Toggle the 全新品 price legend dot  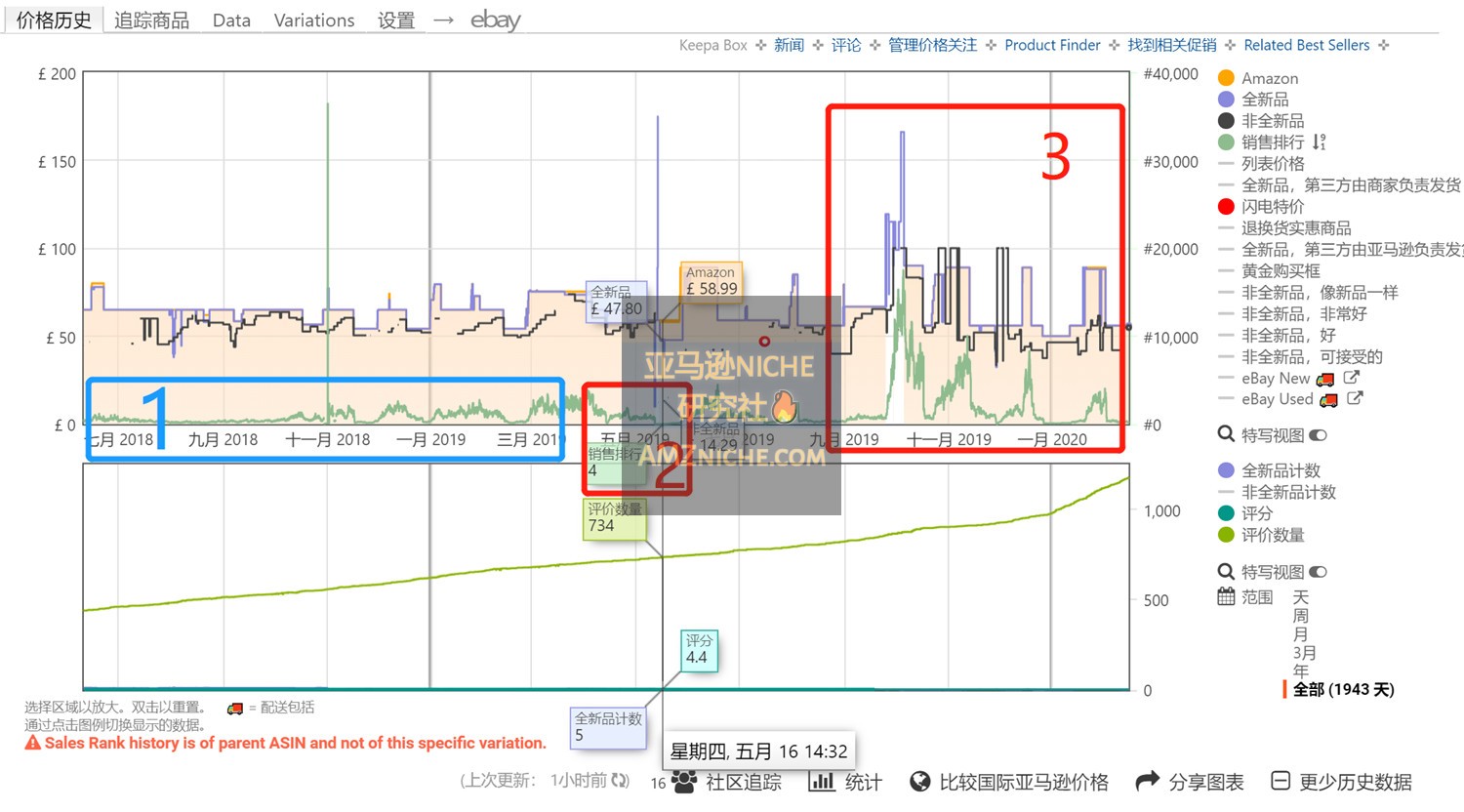tap(1226, 100)
